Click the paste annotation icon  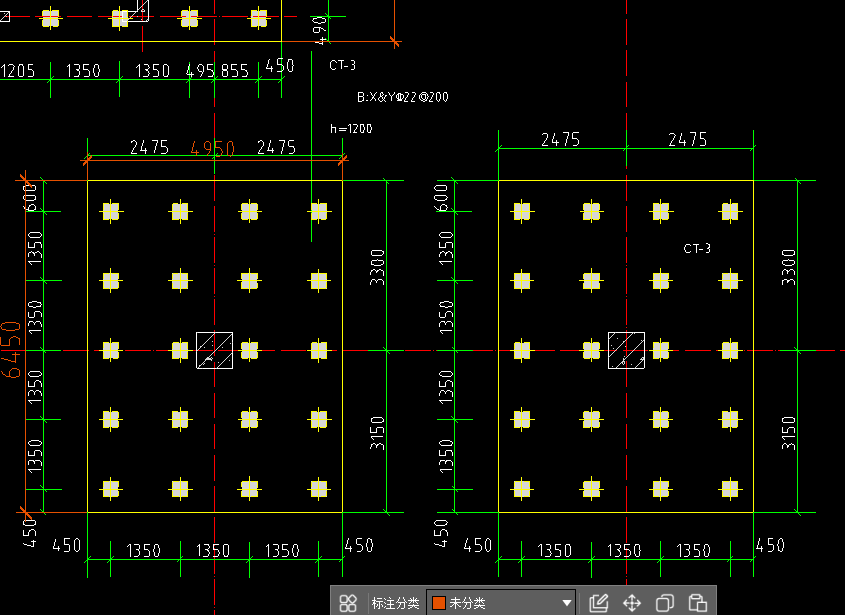pos(697,603)
